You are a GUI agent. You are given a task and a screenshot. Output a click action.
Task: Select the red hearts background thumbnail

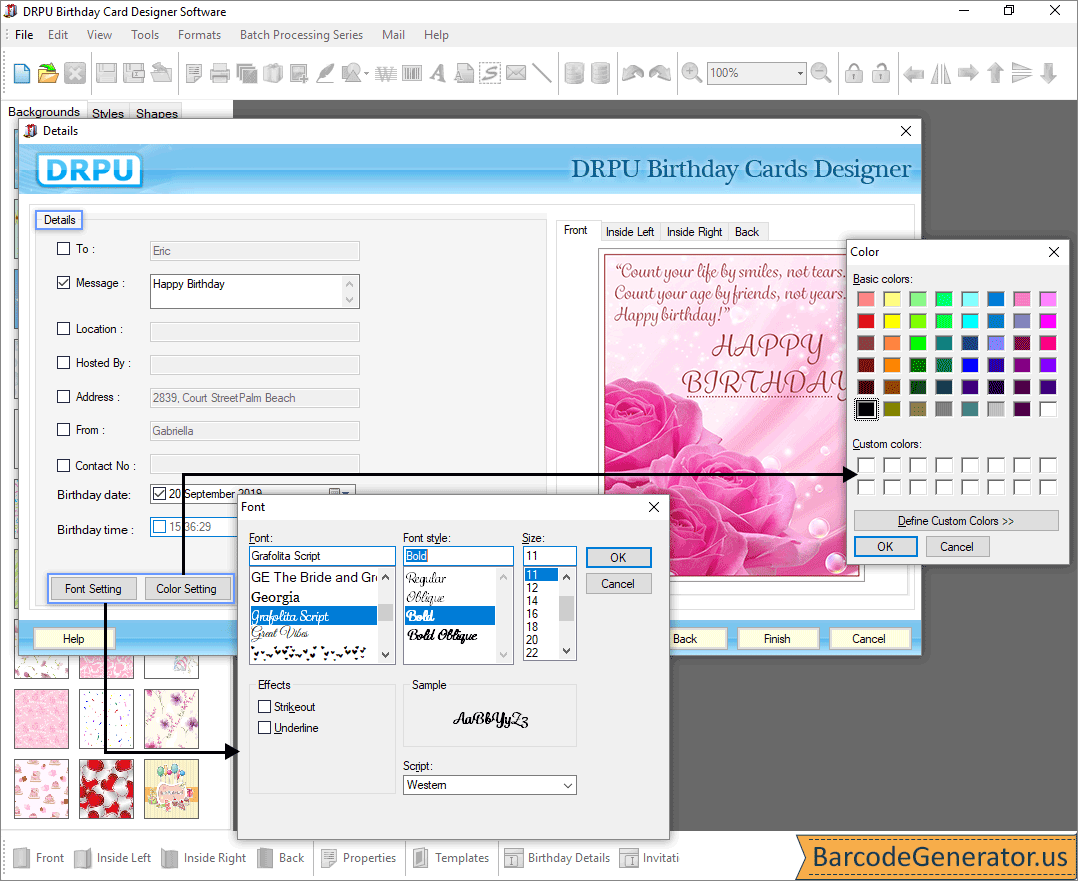tap(107, 789)
